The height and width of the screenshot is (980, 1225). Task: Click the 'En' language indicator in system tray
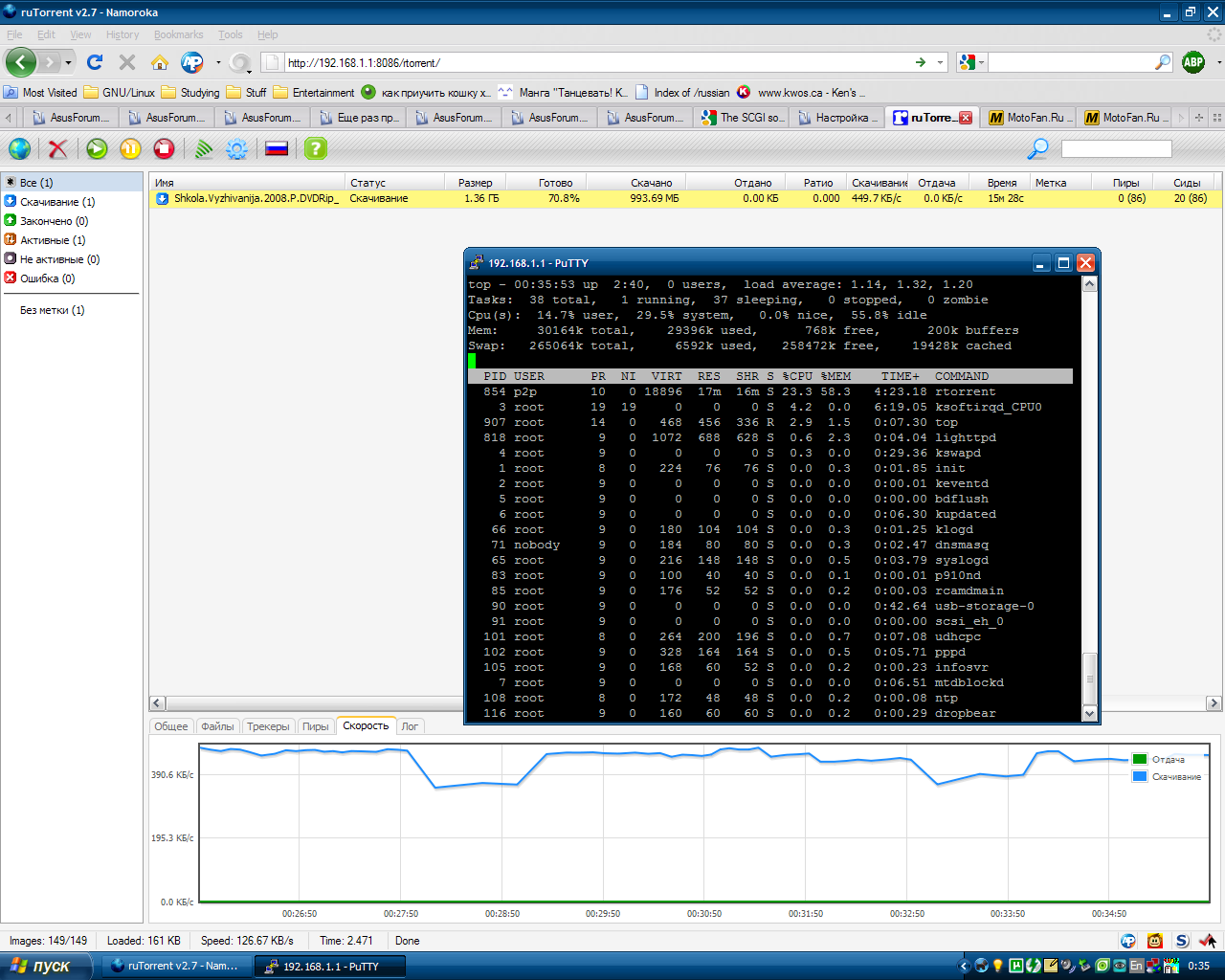point(1137,966)
